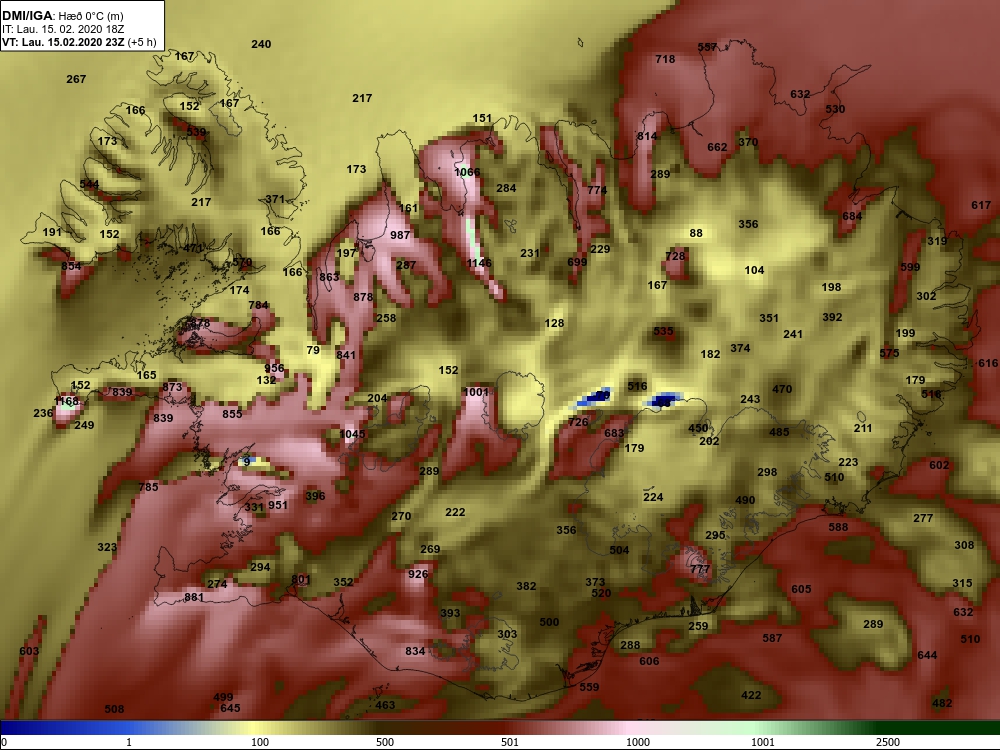Click the 951 map value
This screenshot has height=750, width=1000.
point(277,505)
